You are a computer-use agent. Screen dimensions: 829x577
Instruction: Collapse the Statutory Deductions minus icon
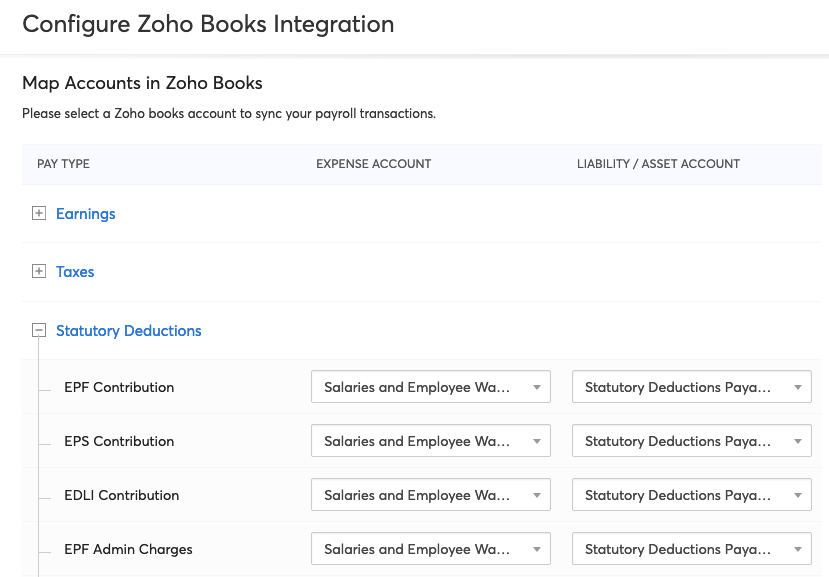39,330
